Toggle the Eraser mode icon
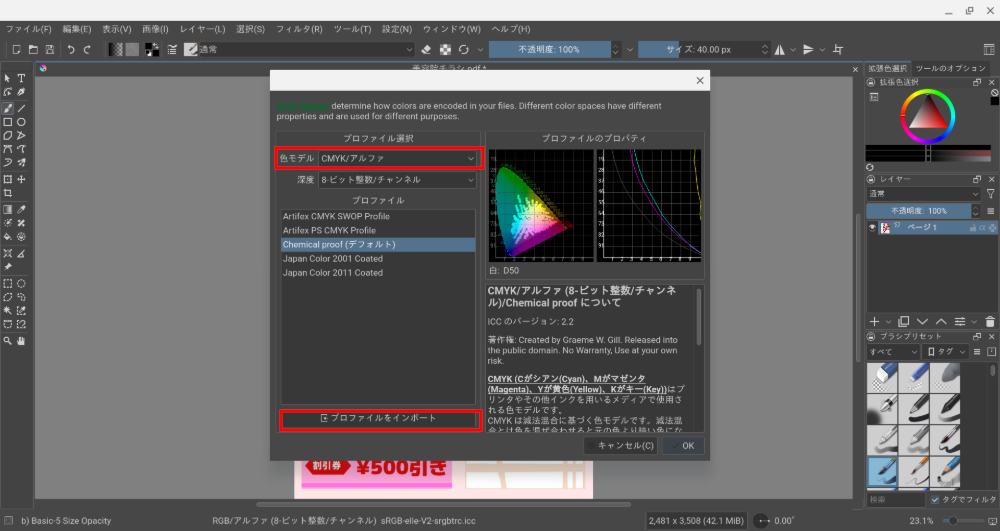This screenshot has width=1000, height=531. coord(426,49)
